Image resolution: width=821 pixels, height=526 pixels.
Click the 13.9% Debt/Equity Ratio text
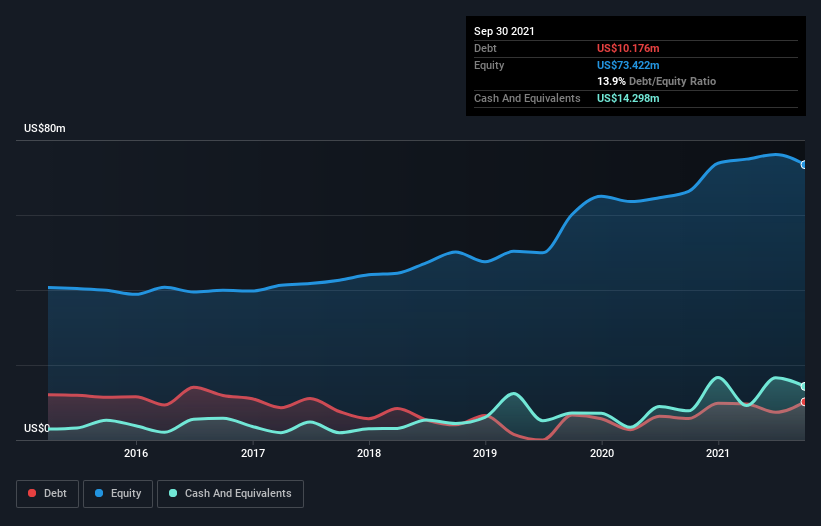click(657, 81)
